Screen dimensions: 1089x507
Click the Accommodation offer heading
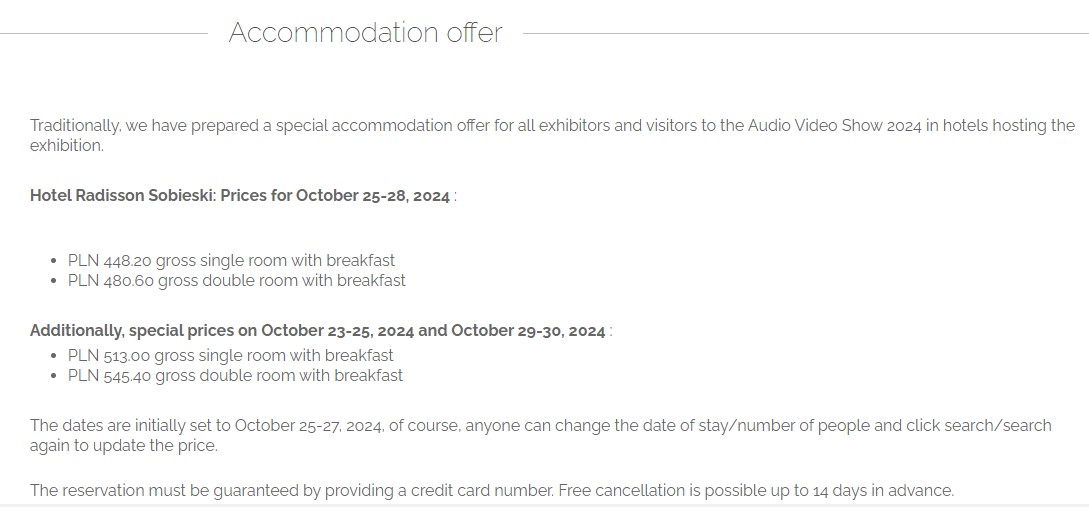[x=365, y=33]
